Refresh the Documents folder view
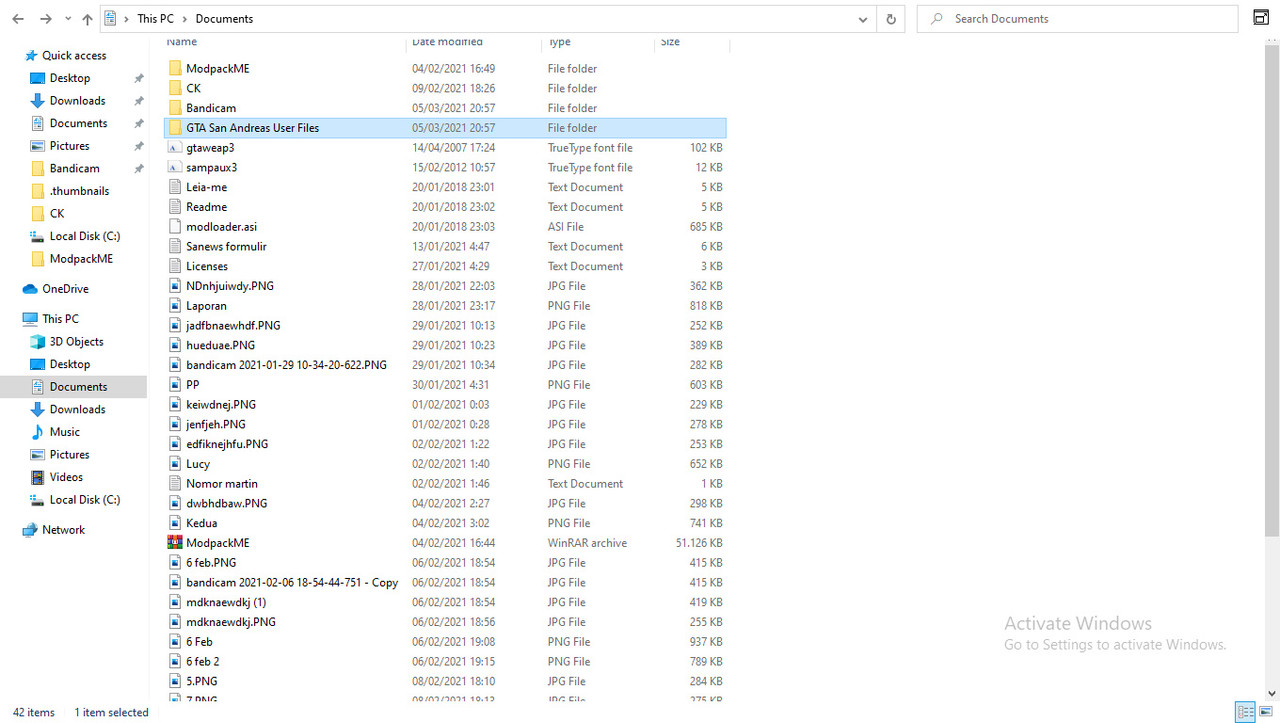This screenshot has width=1280, height=723. point(890,19)
